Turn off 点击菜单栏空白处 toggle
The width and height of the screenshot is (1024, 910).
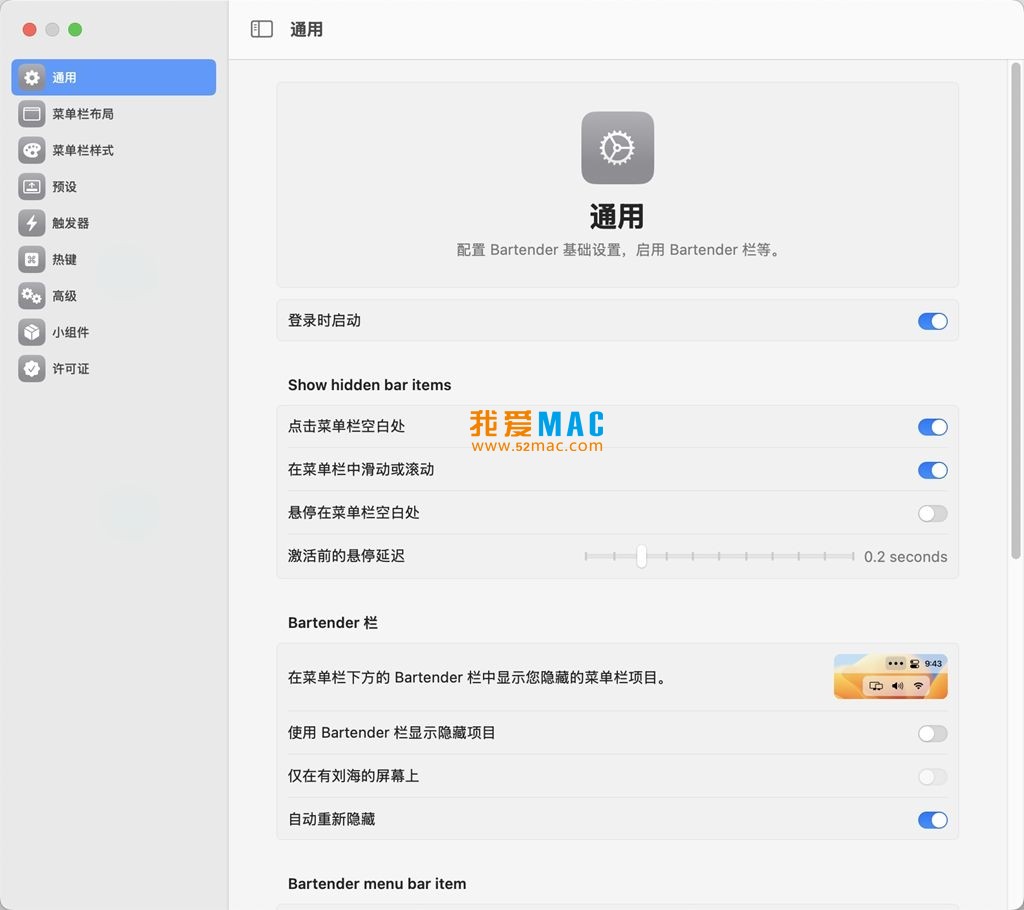point(932,427)
